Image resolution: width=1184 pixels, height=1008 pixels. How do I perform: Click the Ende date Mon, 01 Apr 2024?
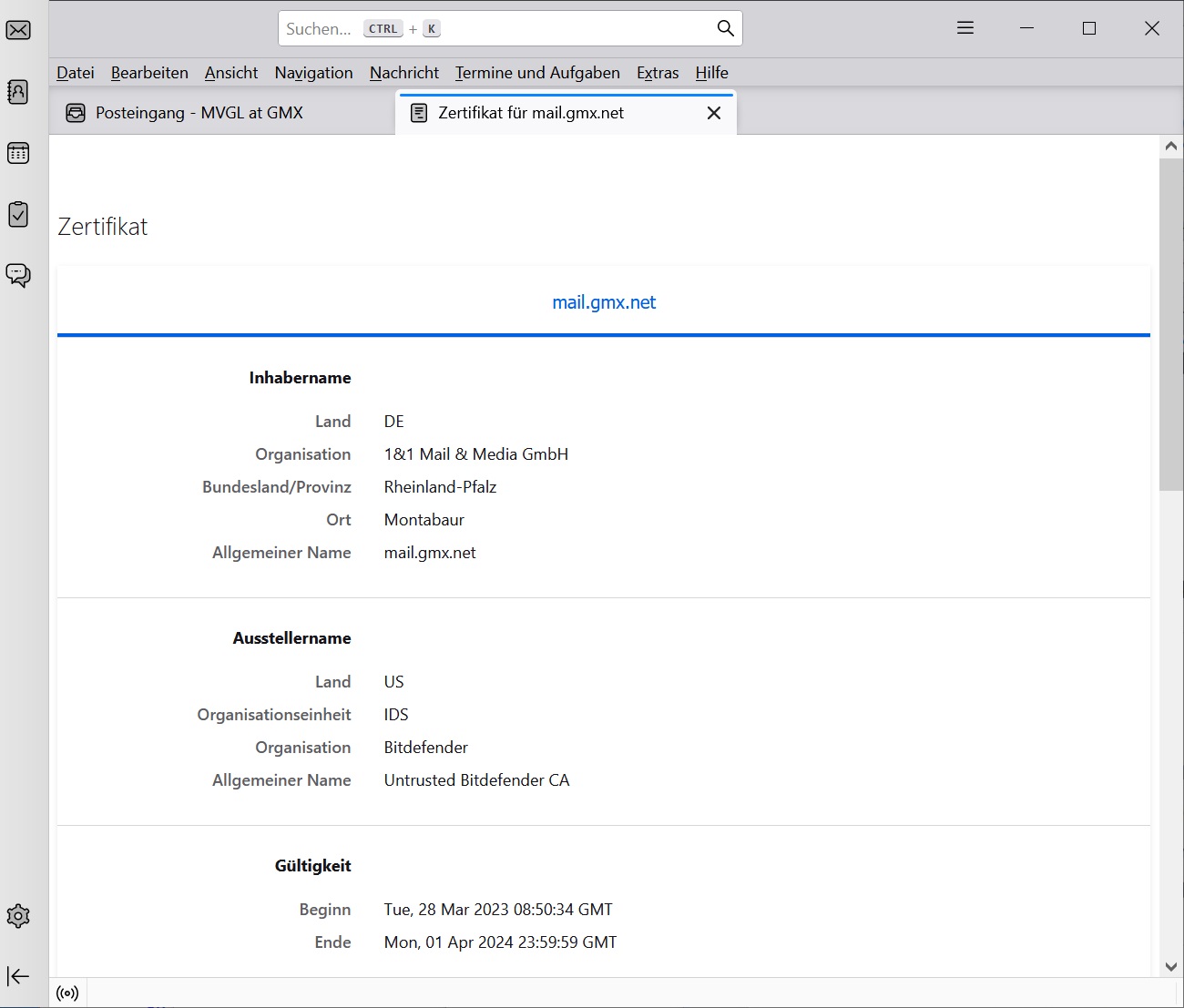[x=500, y=942]
